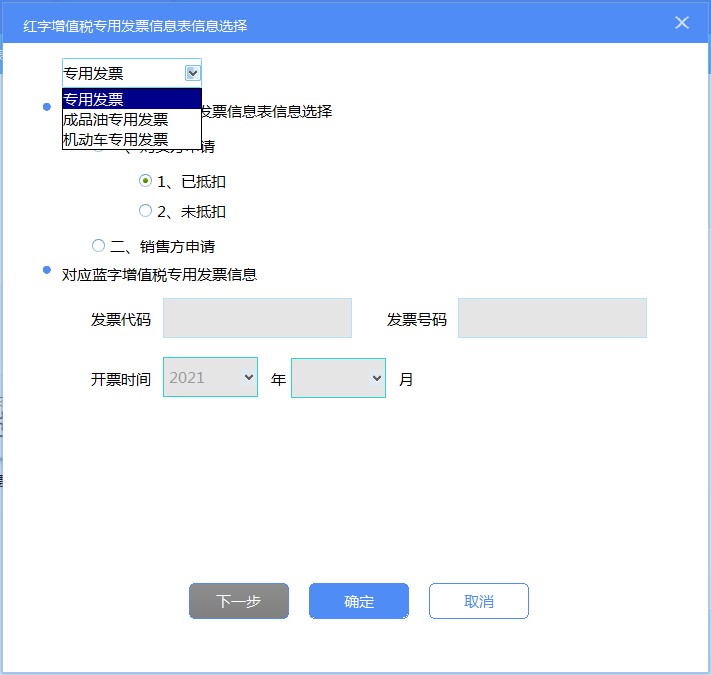This screenshot has height=675, width=711.
Task: Choose the 二、销售方申请 radio option
Action: click(98, 245)
